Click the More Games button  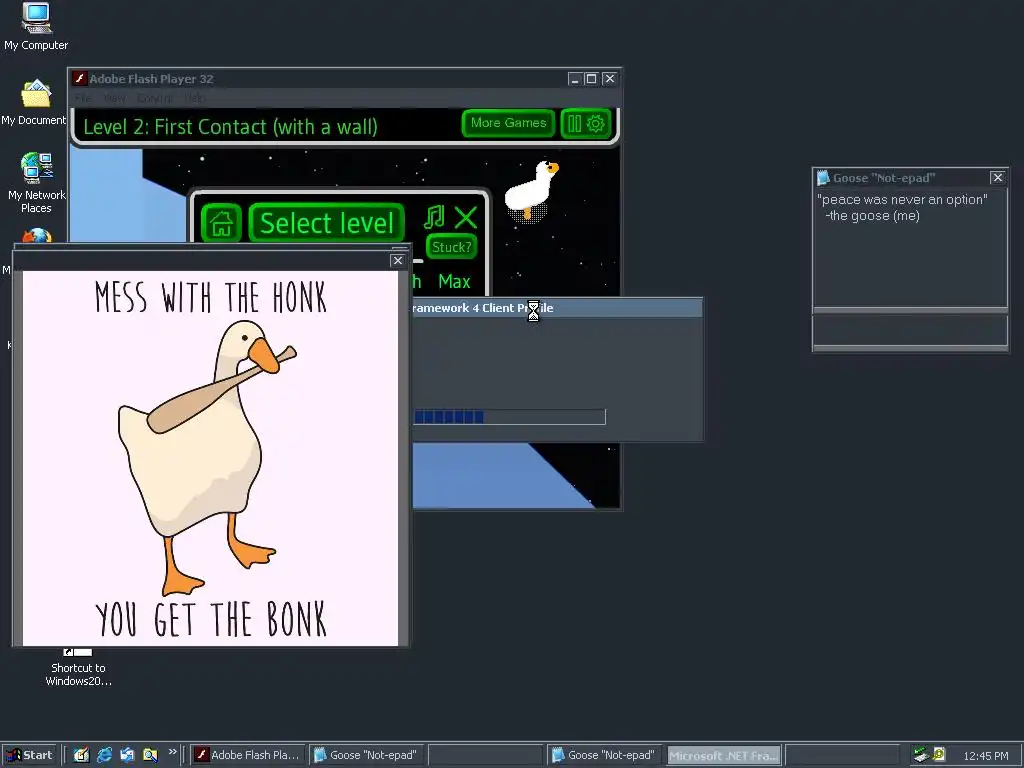click(x=508, y=123)
